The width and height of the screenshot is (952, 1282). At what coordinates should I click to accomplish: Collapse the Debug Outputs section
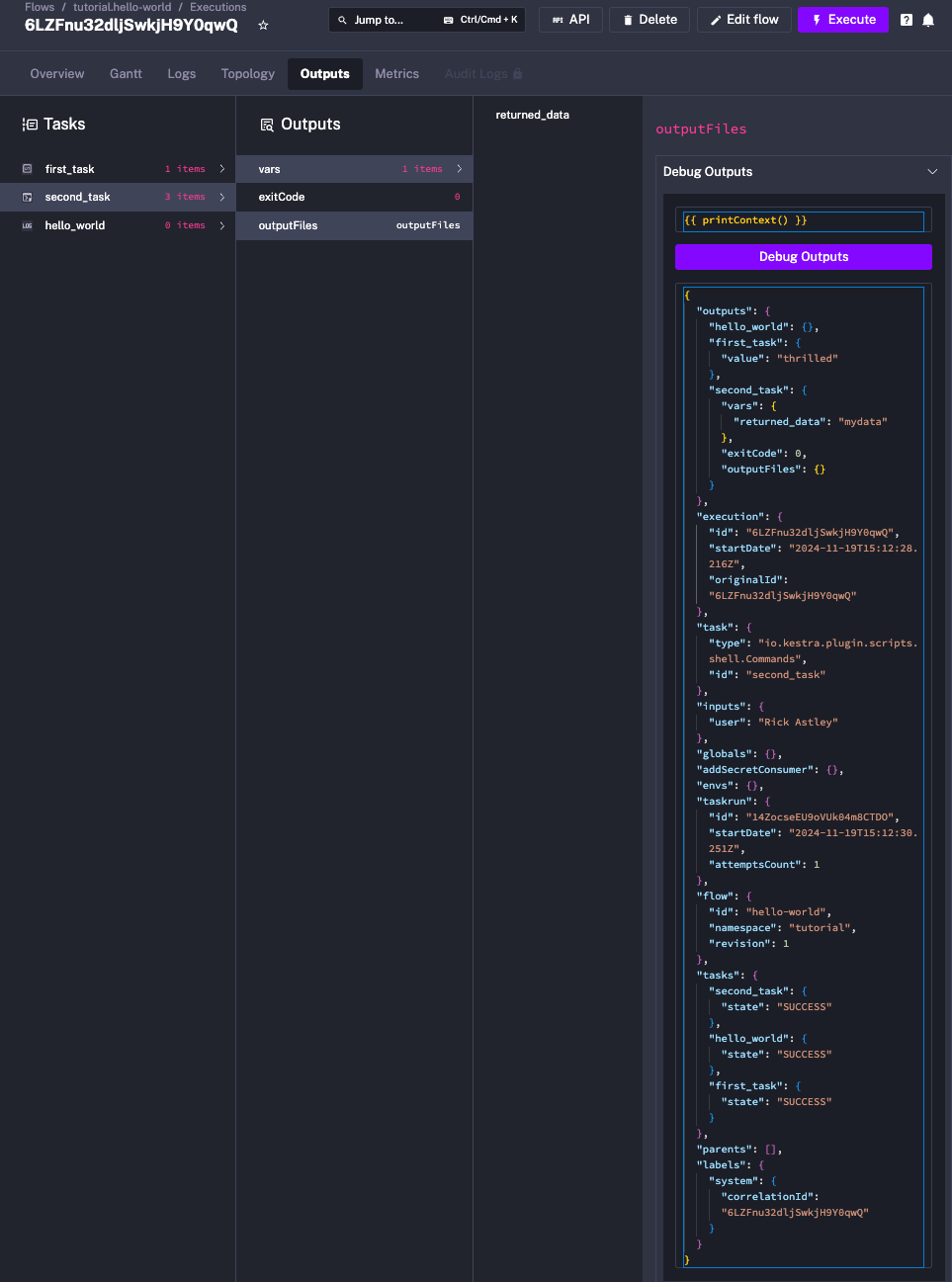click(x=931, y=172)
